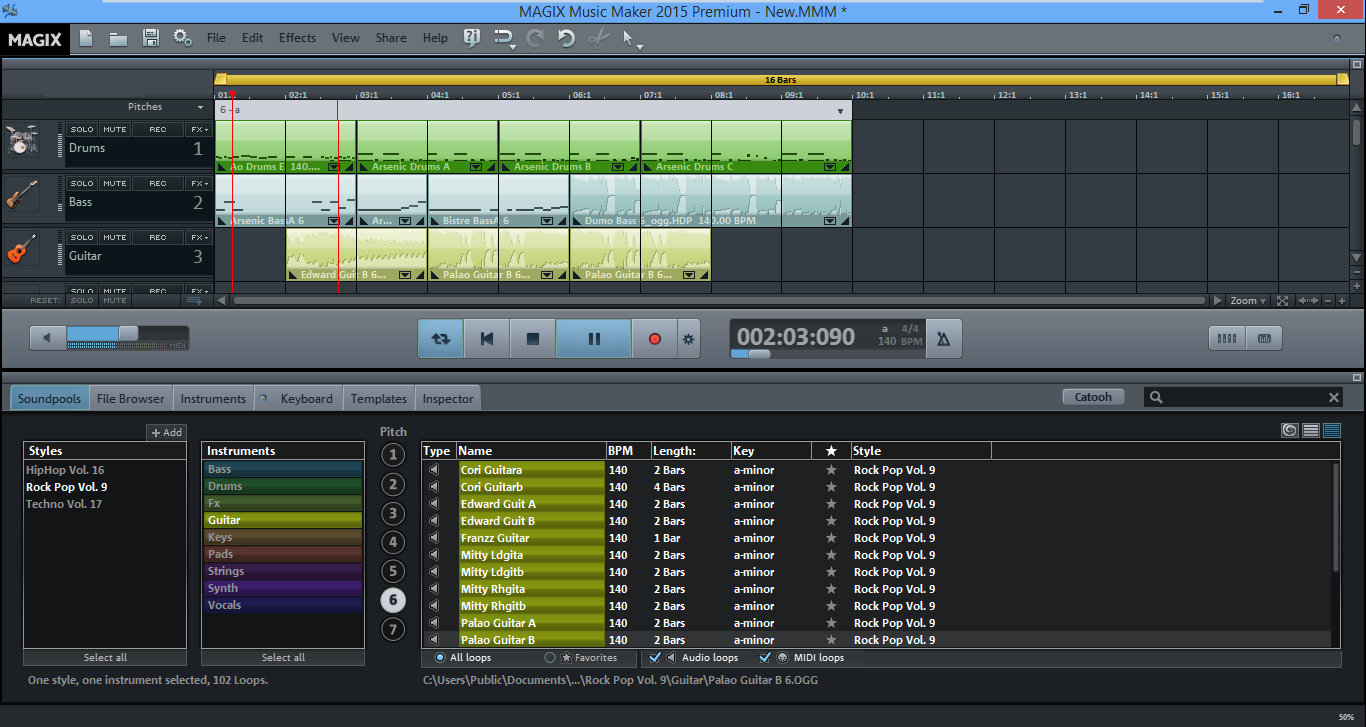Switch to the File Browser tab
This screenshot has width=1366, height=727.
pyautogui.click(x=130, y=398)
